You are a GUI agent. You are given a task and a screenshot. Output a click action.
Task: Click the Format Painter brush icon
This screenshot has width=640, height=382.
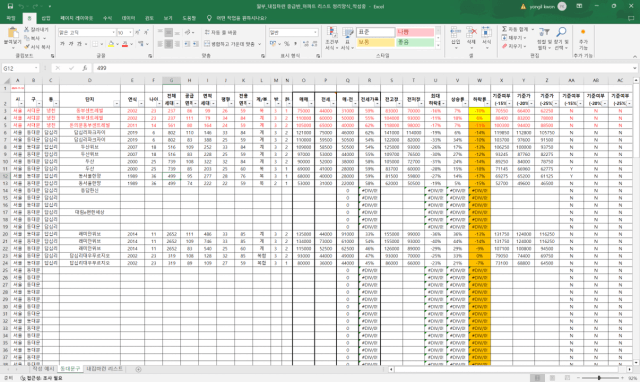pos(27,47)
